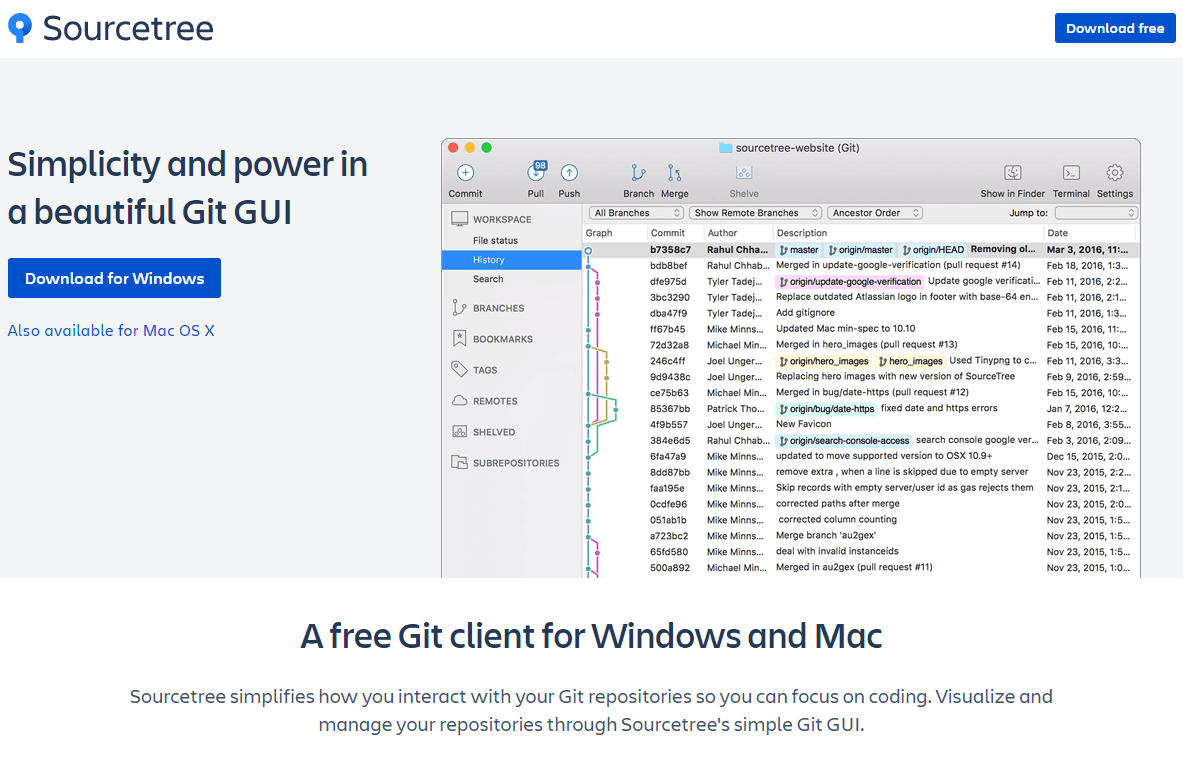1183x762 pixels.
Task: Click the Branches sidebar icon
Action: pos(459,308)
